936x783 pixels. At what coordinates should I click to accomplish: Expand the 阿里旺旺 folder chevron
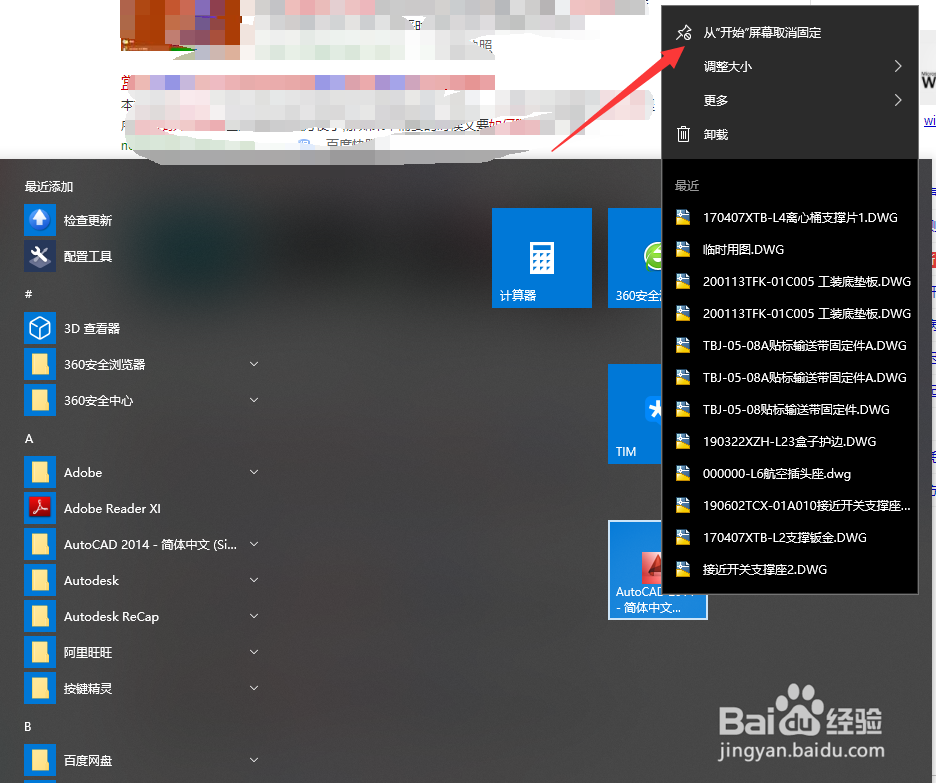(254, 652)
